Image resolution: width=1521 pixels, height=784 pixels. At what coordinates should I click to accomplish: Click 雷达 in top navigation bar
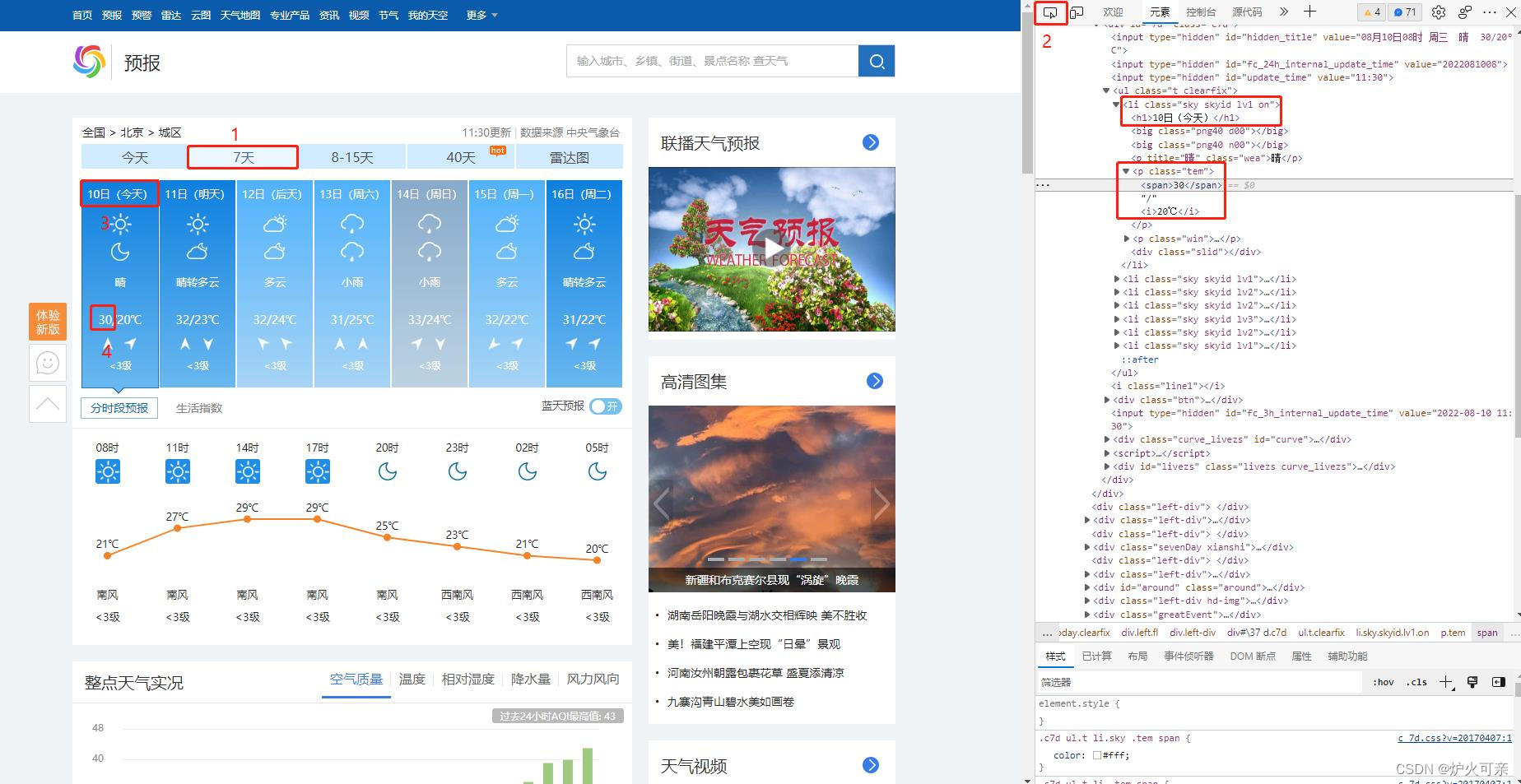(171, 15)
